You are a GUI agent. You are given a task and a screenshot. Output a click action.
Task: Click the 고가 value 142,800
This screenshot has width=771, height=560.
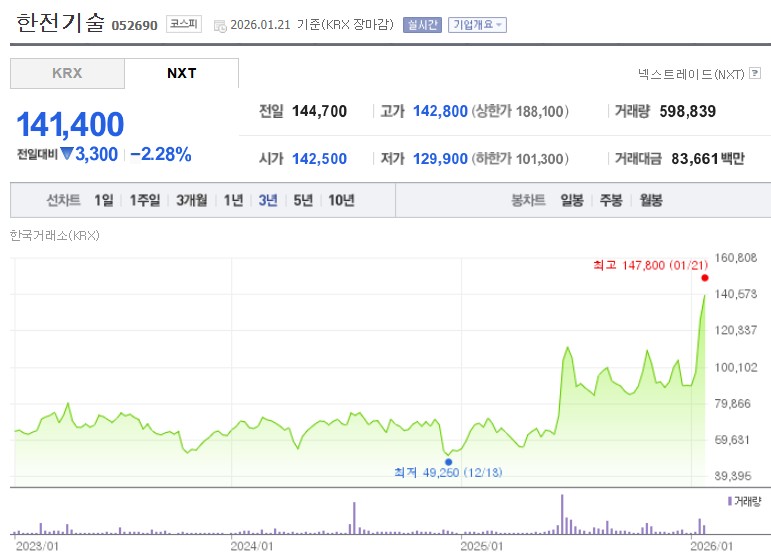(440, 111)
